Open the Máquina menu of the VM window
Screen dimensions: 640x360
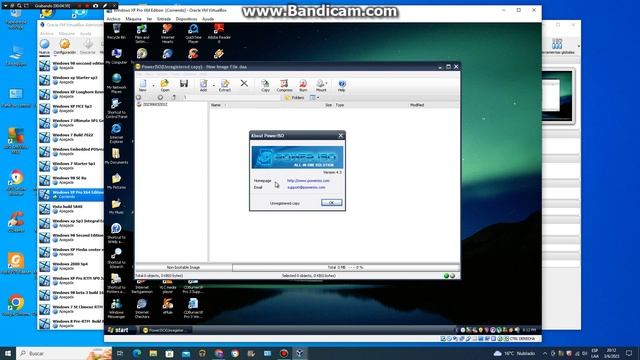click(x=133, y=19)
